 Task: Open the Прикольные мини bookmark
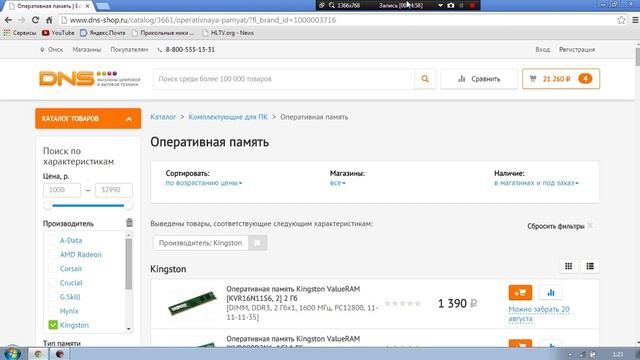pos(163,33)
